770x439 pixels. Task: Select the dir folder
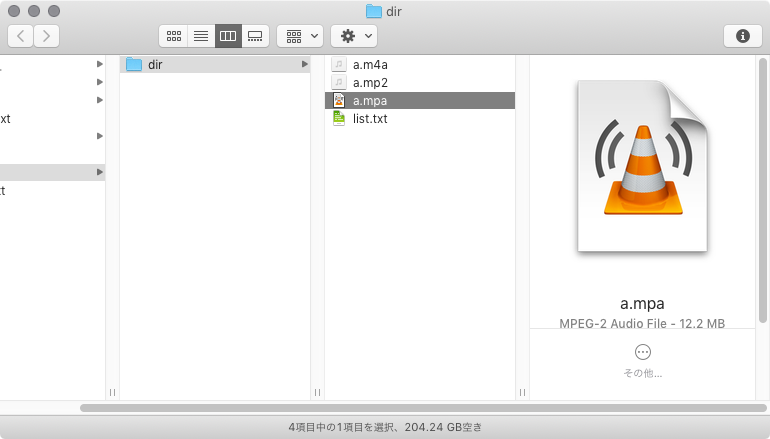click(x=154, y=65)
